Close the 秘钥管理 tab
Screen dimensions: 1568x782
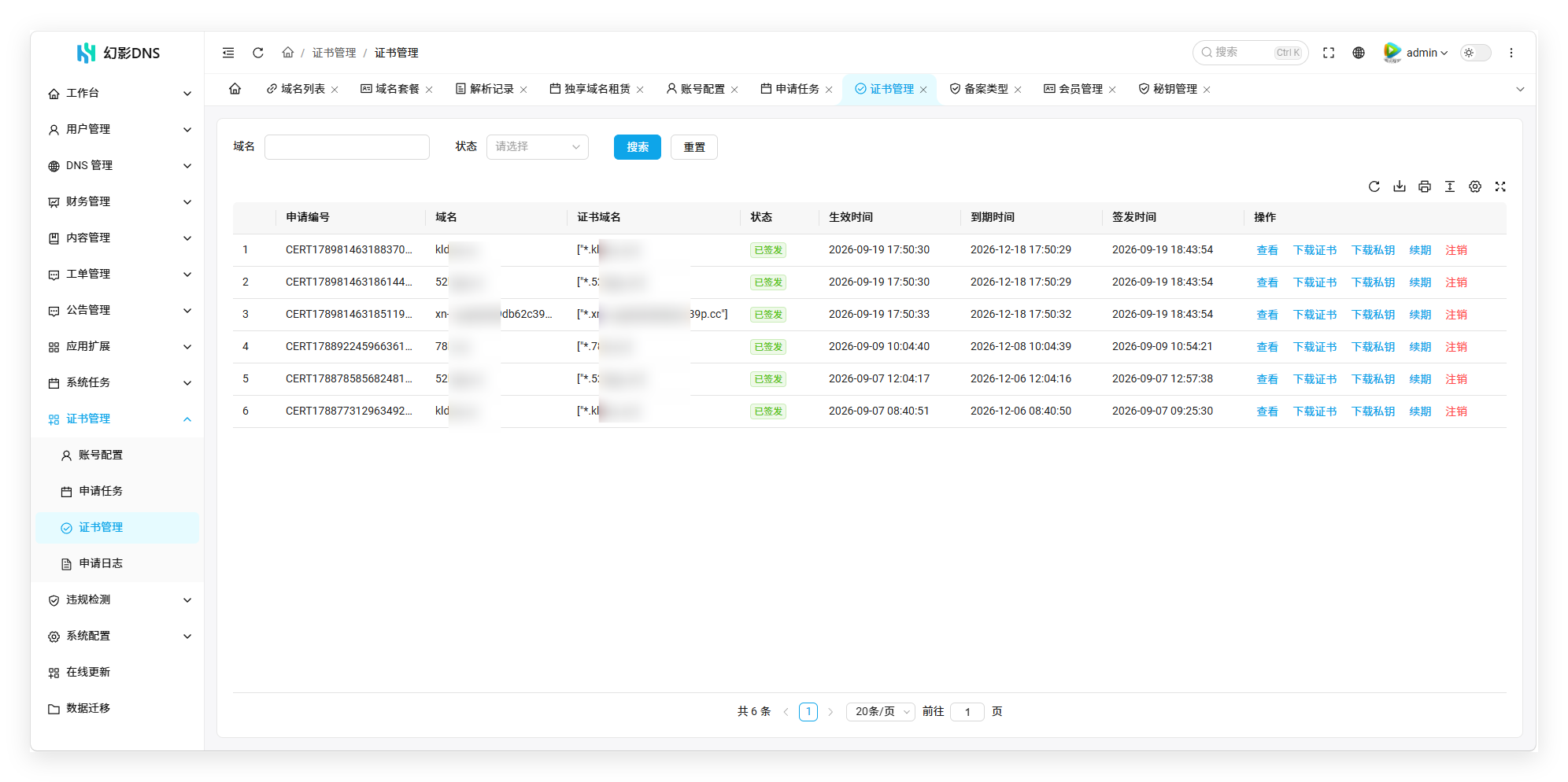coord(1207,90)
